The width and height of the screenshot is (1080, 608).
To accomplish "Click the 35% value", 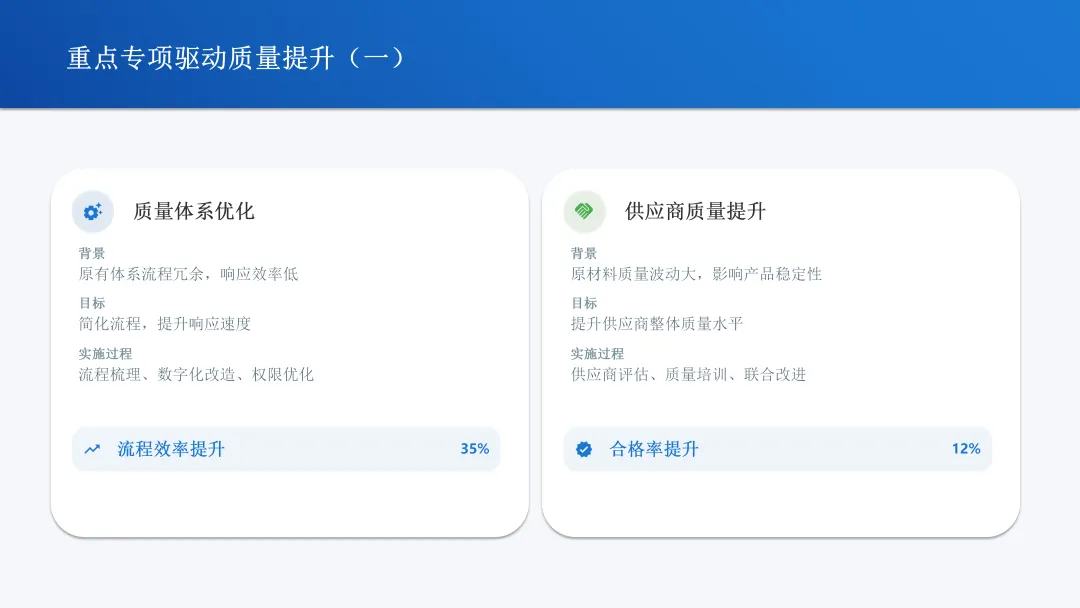I will [x=474, y=449].
